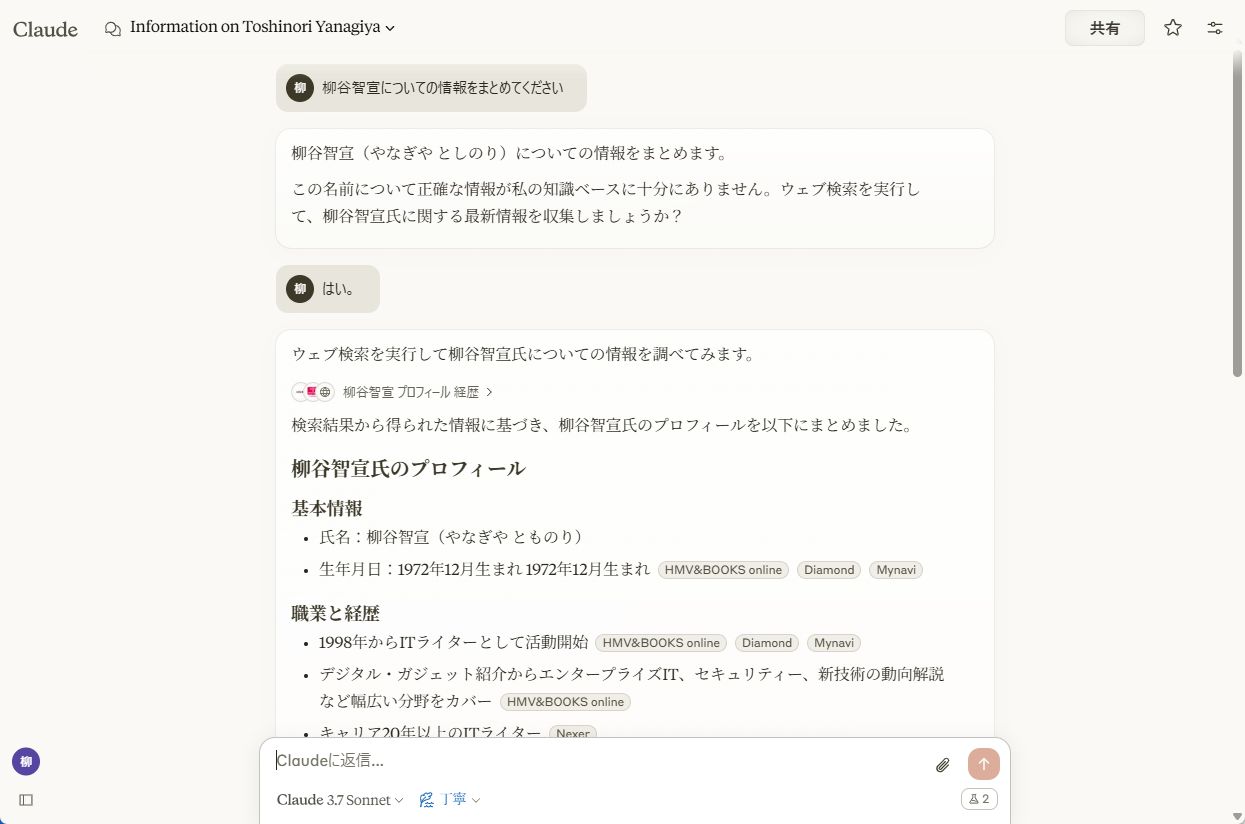Click the vertical page scrollbar thumb

1238,210
